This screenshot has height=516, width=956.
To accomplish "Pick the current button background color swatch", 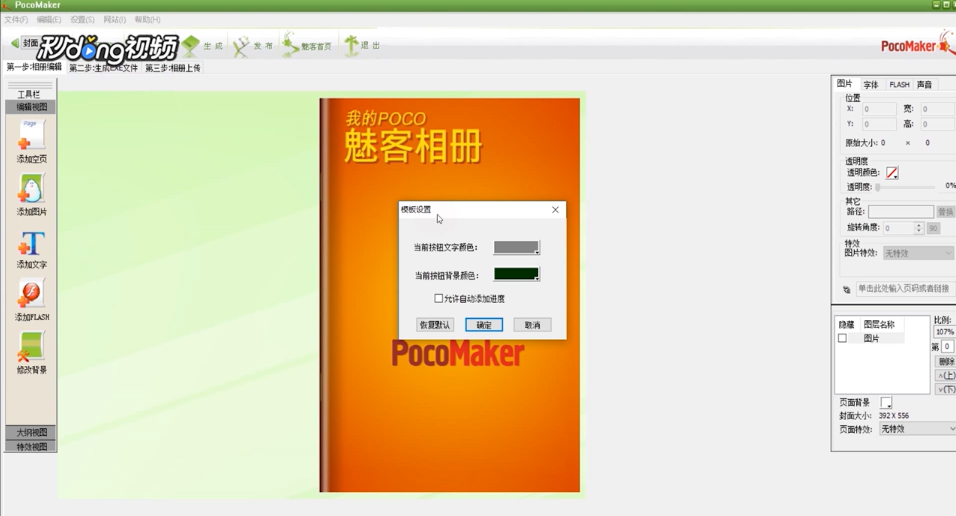I will coord(516,274).
